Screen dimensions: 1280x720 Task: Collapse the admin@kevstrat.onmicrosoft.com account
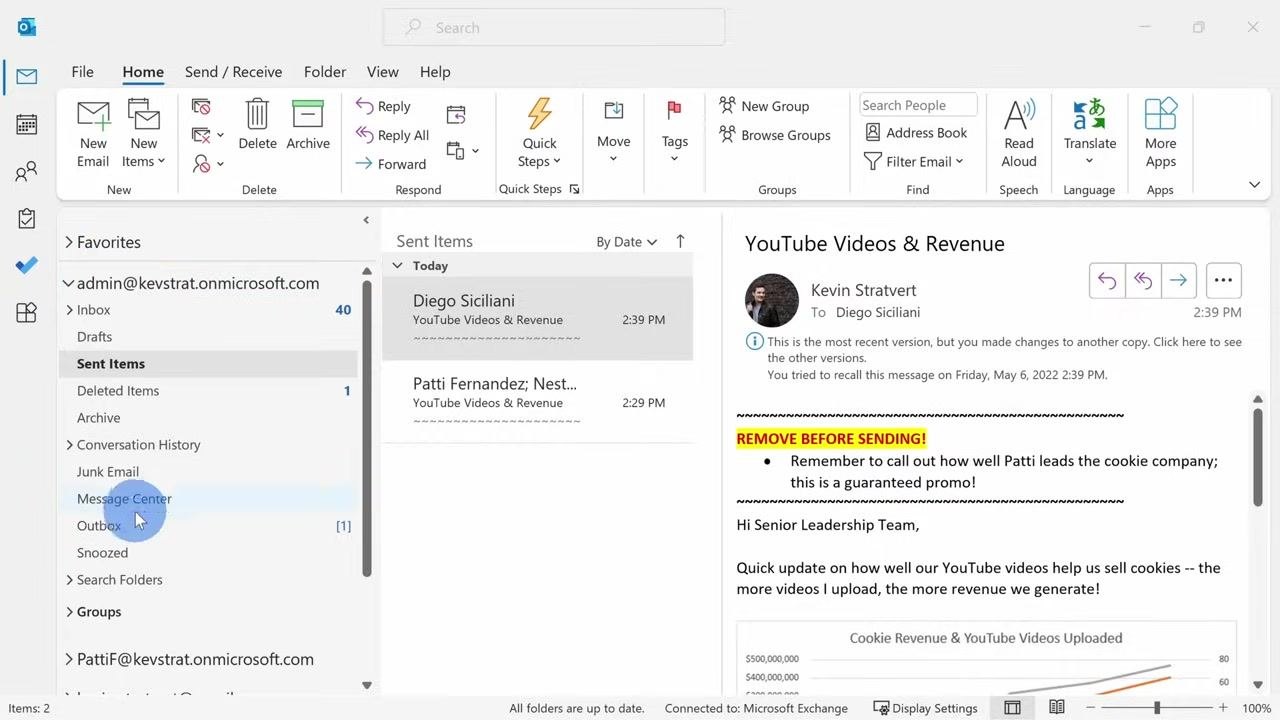pyautogui.click(x=69, y=283)
